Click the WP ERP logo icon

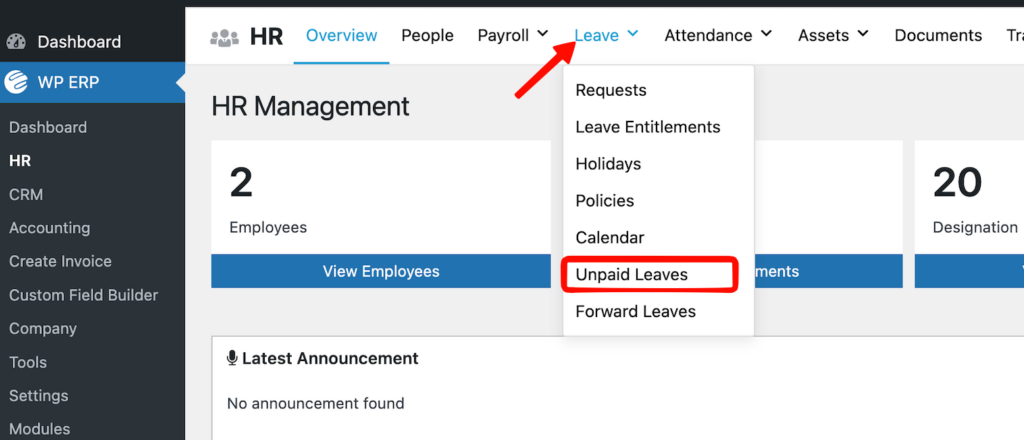[x=16, y=82]
